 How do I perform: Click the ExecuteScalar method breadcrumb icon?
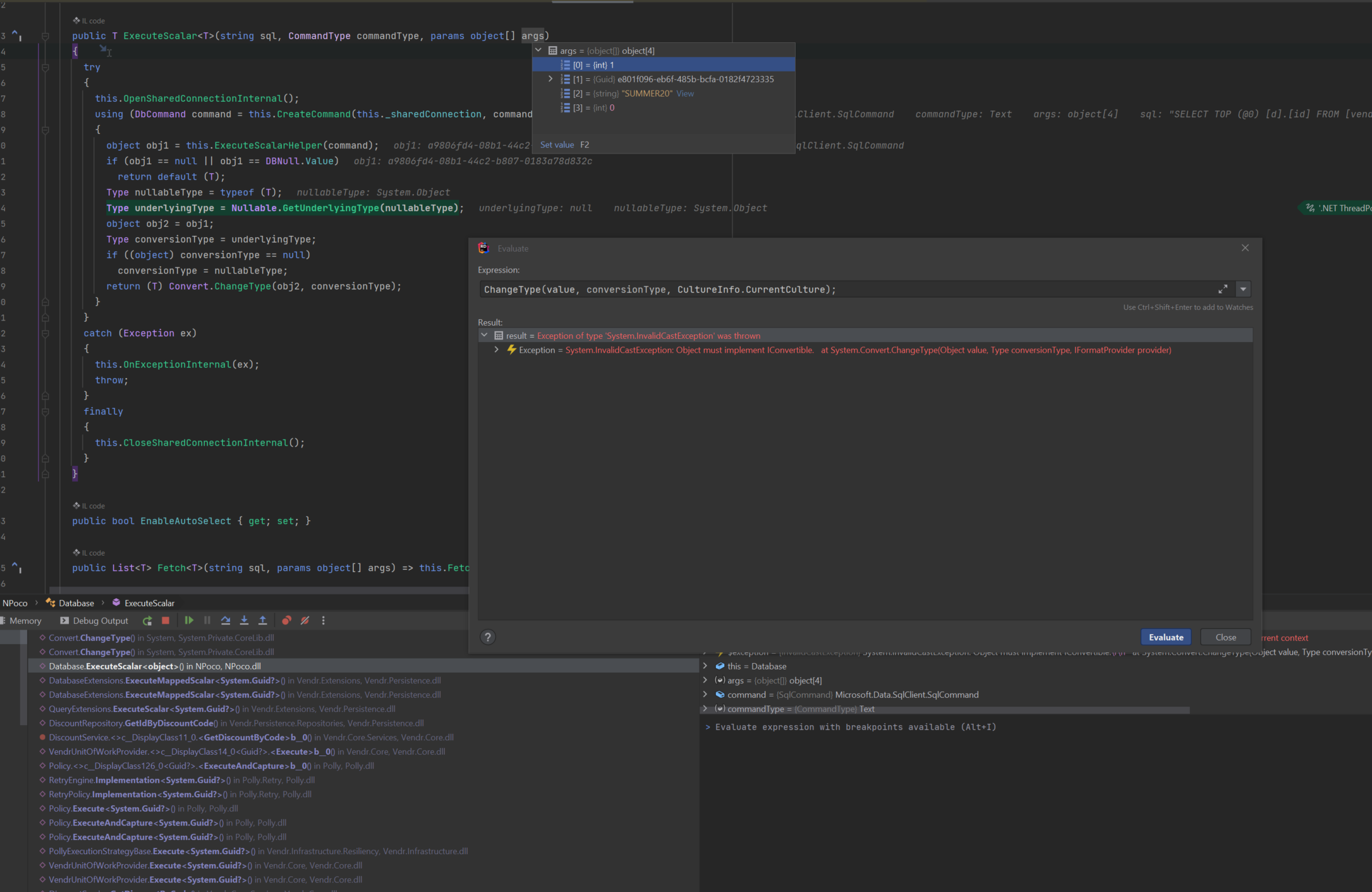(116, 602)
